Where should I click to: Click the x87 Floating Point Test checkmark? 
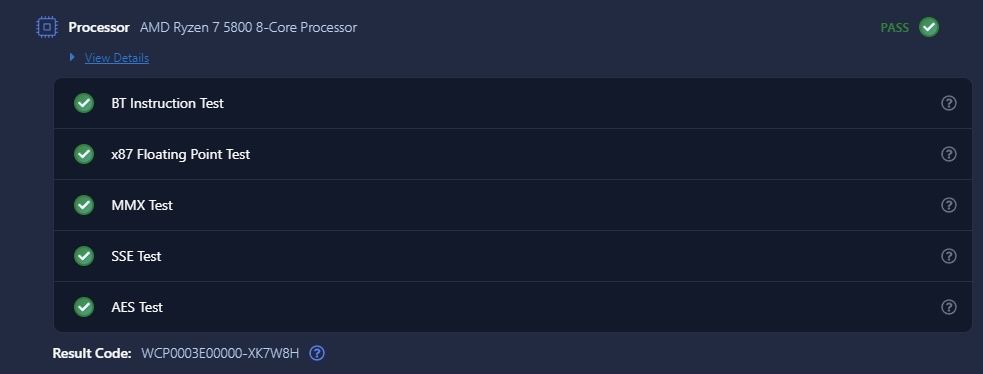(x=84, y=154)
